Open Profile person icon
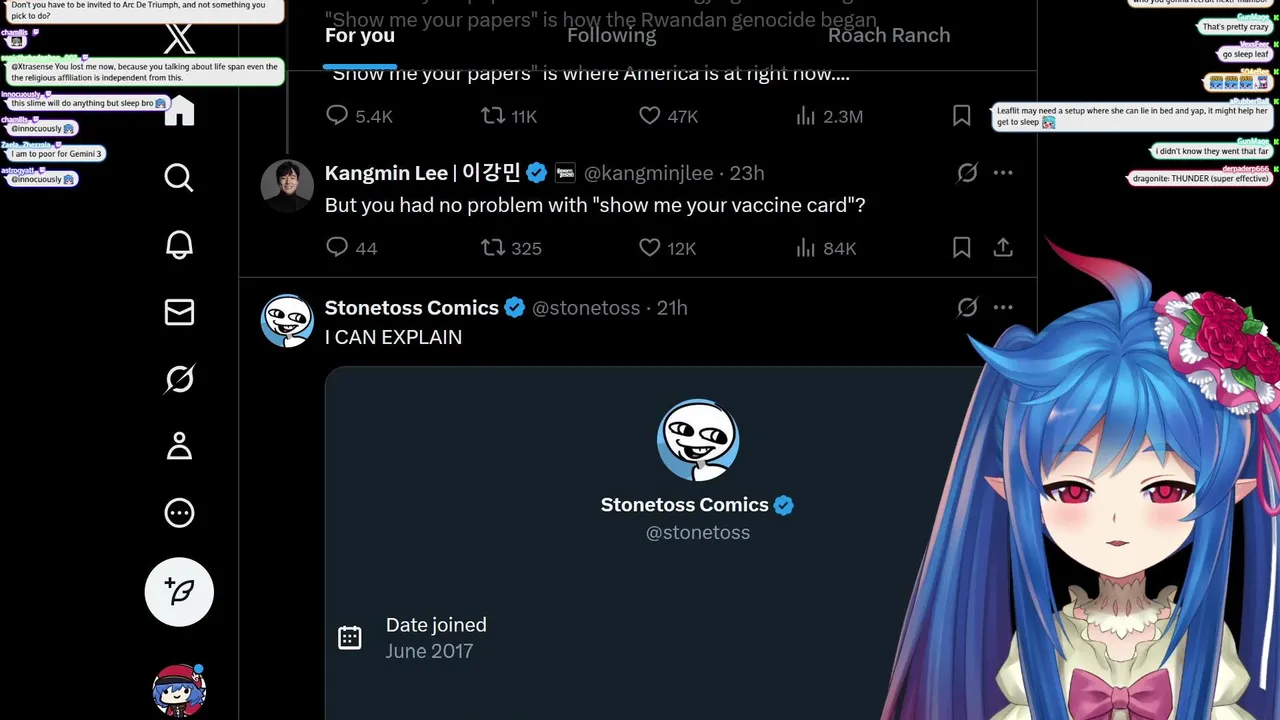1280x720 pixels. 179,446
